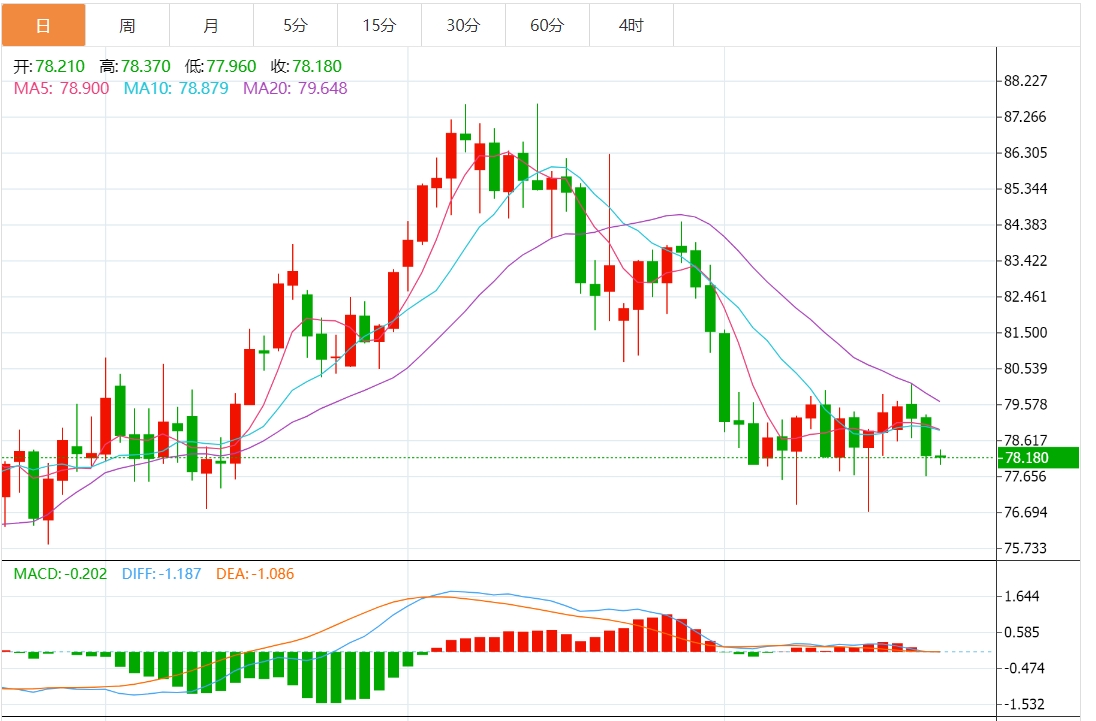Click the 87.266 price axis label
The image size is (1096, 721).
(x=1025, y=117)
